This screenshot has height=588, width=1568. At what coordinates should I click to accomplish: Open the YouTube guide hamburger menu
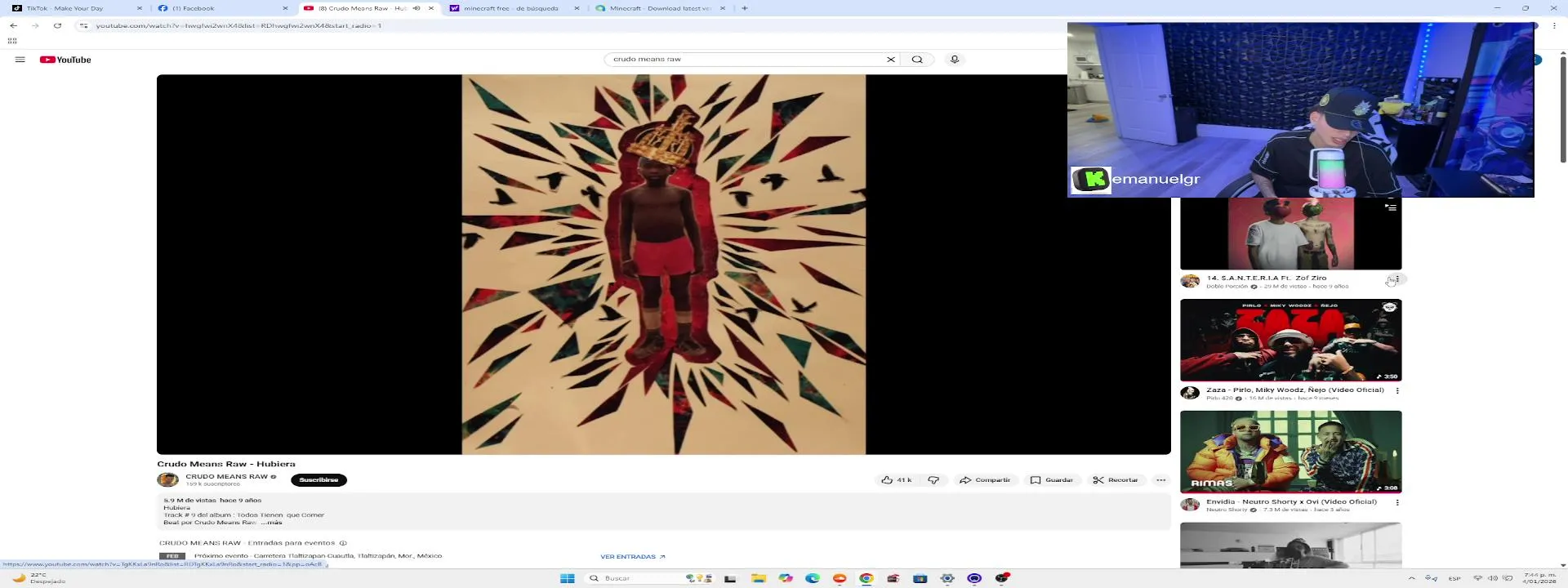tap(20, 60)
